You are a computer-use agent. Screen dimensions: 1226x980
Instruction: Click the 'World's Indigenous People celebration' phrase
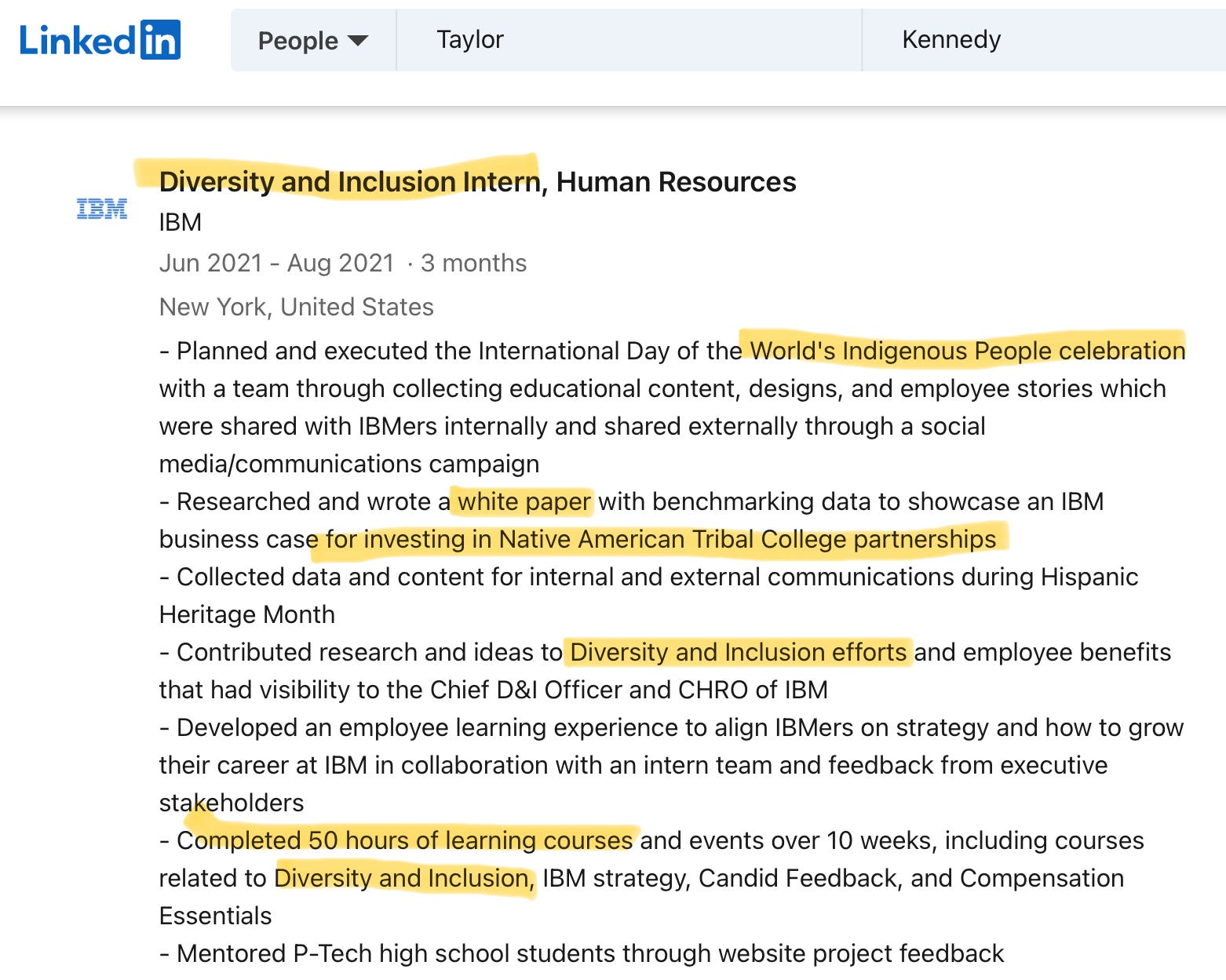pos(968,351)
